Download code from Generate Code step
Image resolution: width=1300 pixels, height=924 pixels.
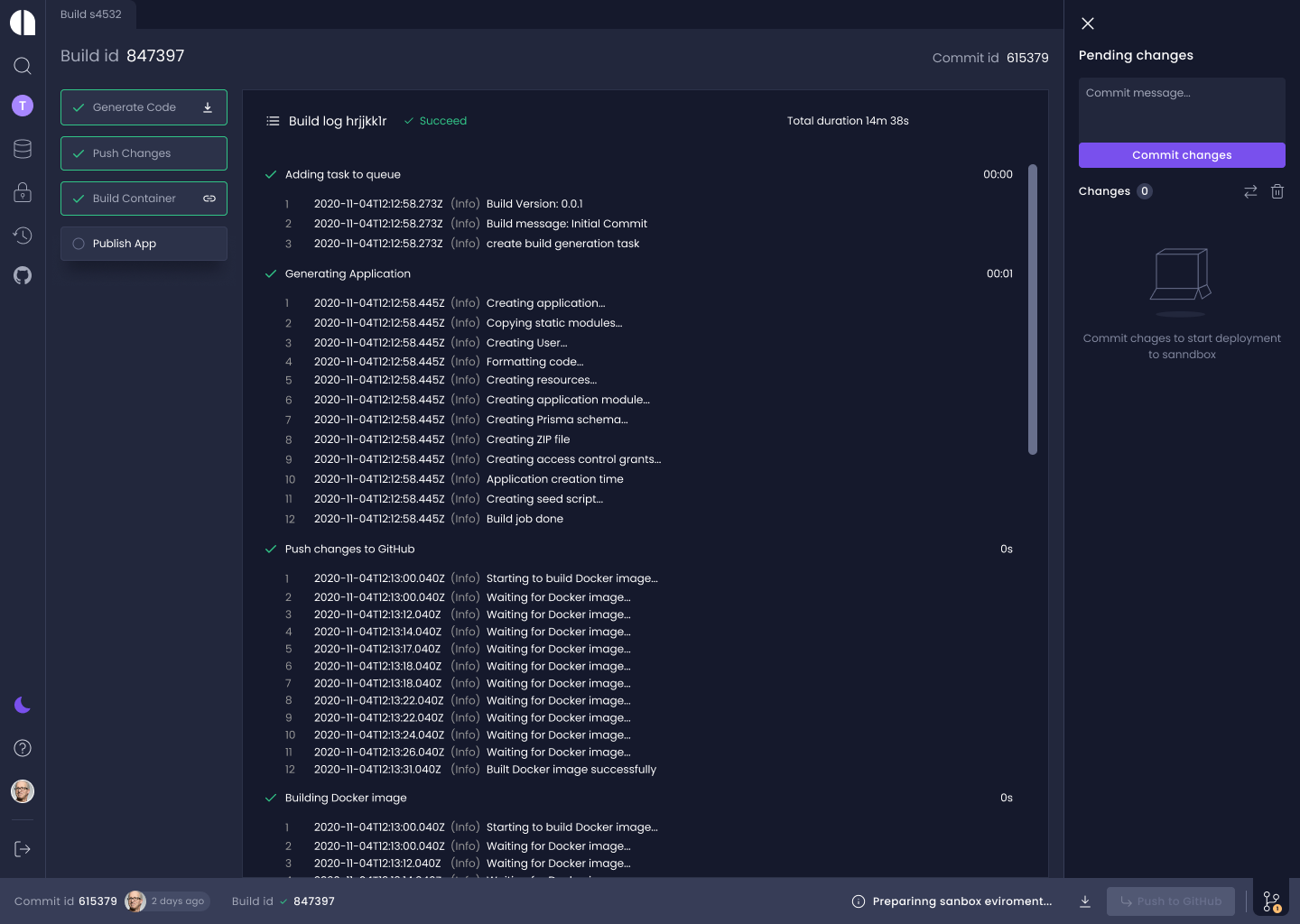point(207,107)
